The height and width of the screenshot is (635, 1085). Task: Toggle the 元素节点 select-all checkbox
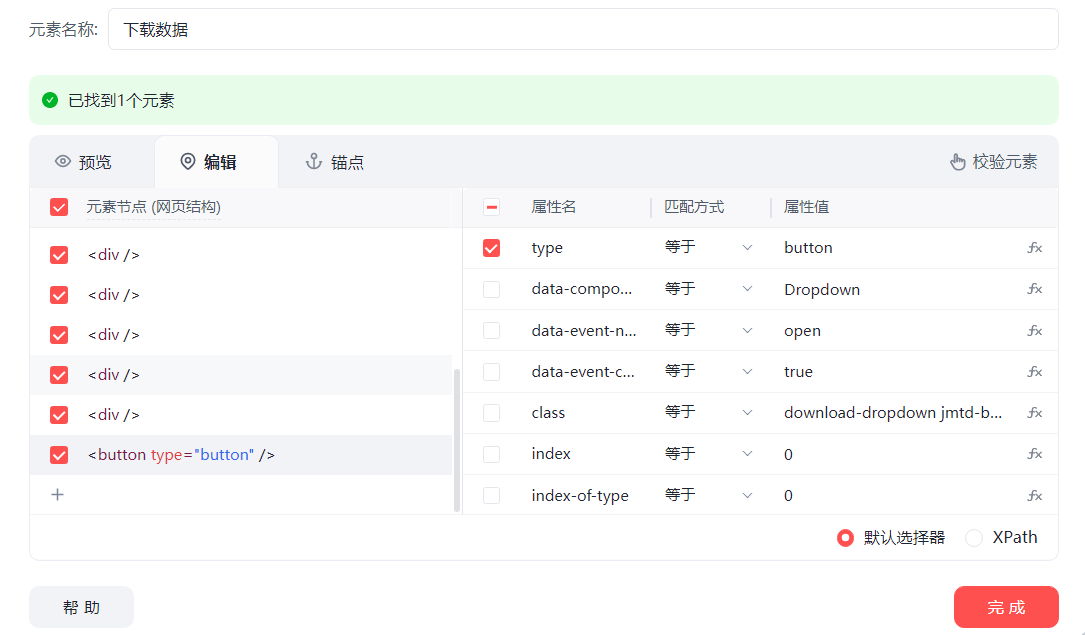59,207
